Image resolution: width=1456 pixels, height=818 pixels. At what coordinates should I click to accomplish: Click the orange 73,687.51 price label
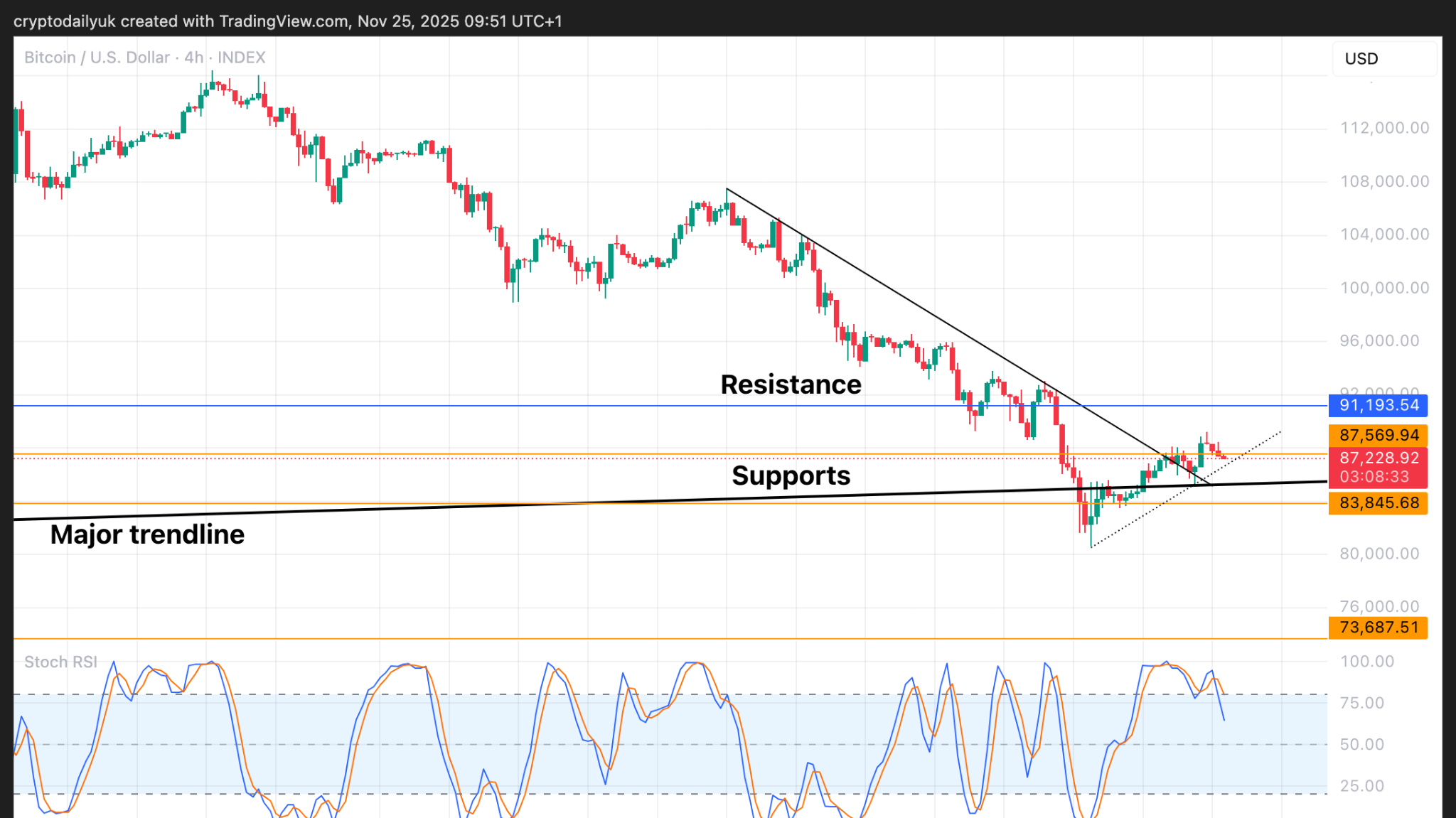coord(1378,628)
